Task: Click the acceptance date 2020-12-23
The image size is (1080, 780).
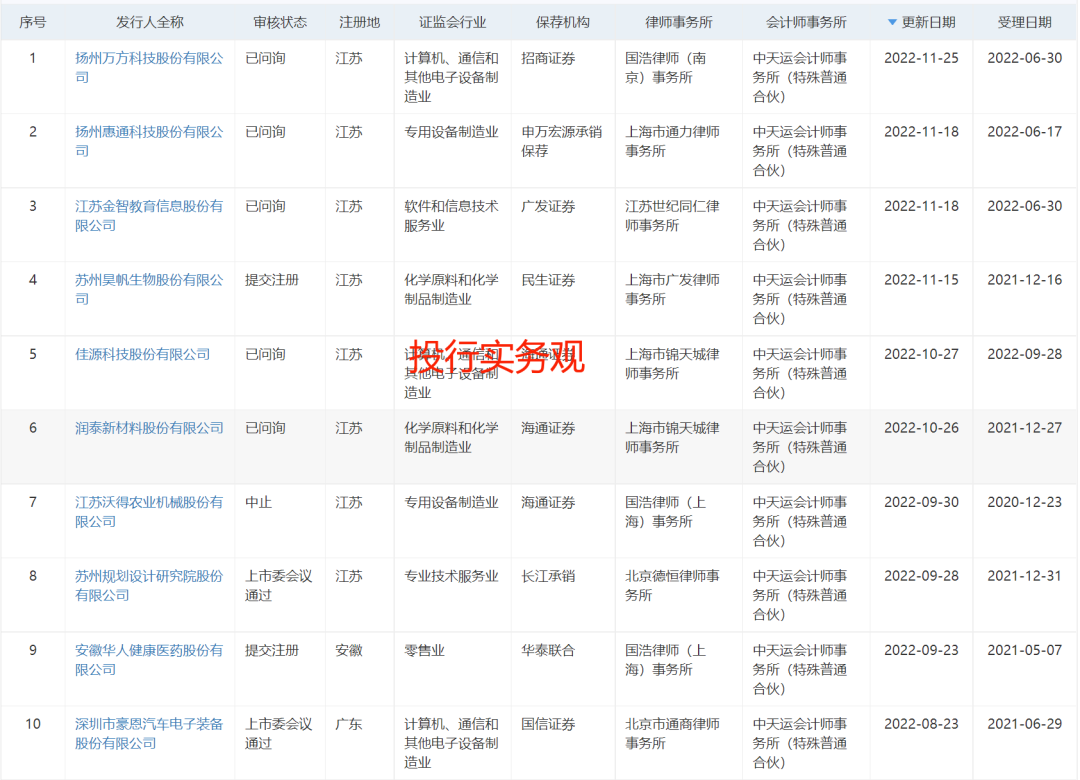Action: click(1024, 502)
